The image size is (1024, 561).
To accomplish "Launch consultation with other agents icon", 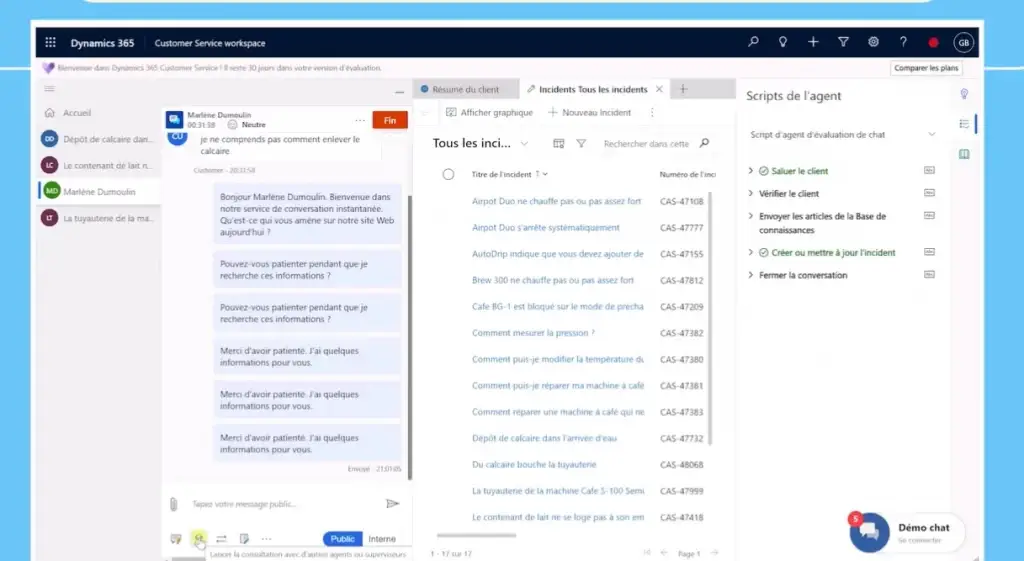I will 199,539.
